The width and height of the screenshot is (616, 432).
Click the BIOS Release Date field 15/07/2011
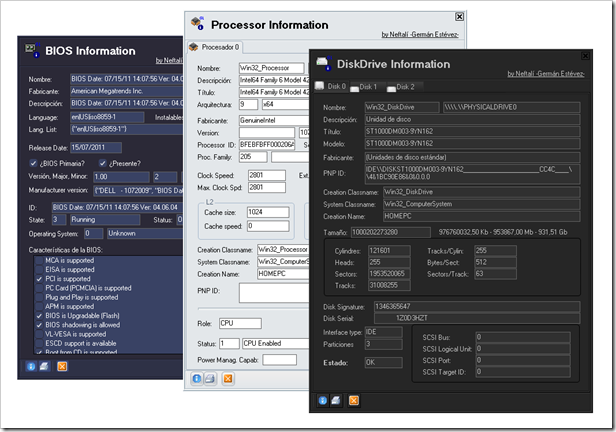click(96, 148)
